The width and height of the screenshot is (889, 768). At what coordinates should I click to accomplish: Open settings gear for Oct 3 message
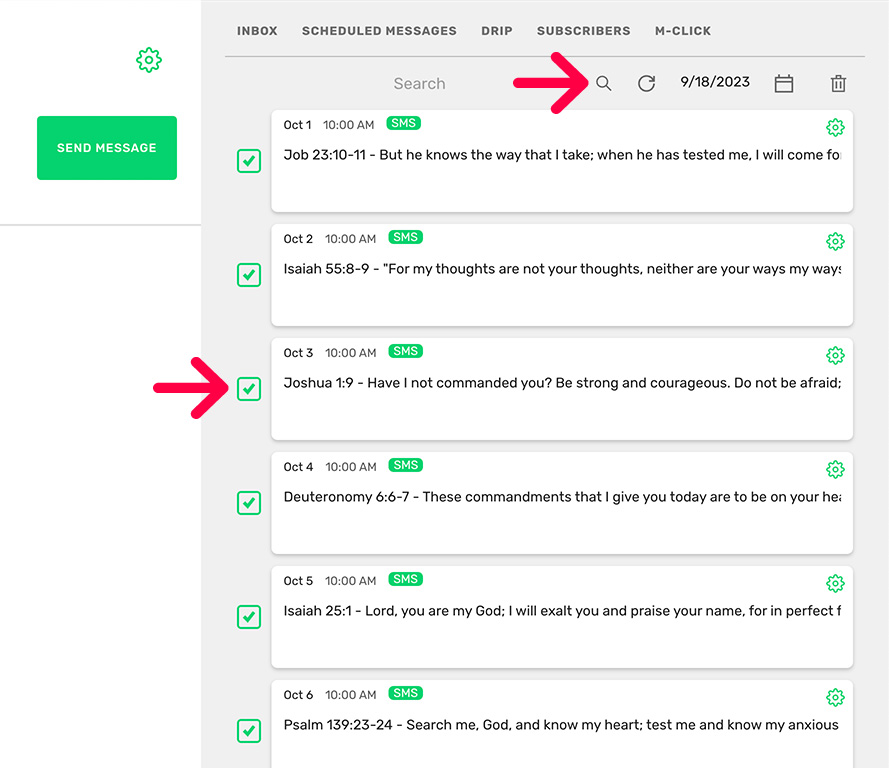click(x=835, y=355)
